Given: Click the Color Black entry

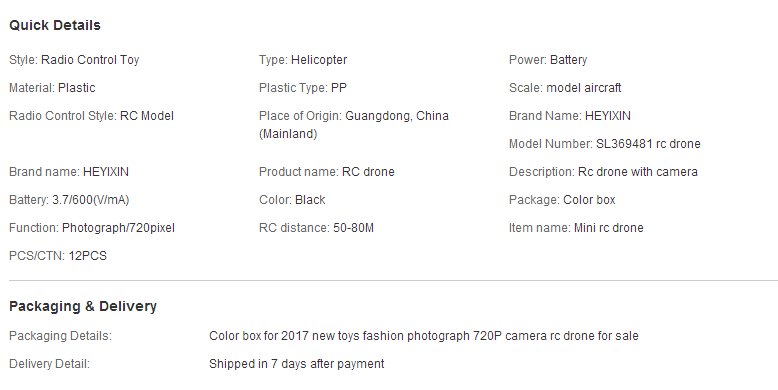Looking at the screenshot, I should [292, 200].
